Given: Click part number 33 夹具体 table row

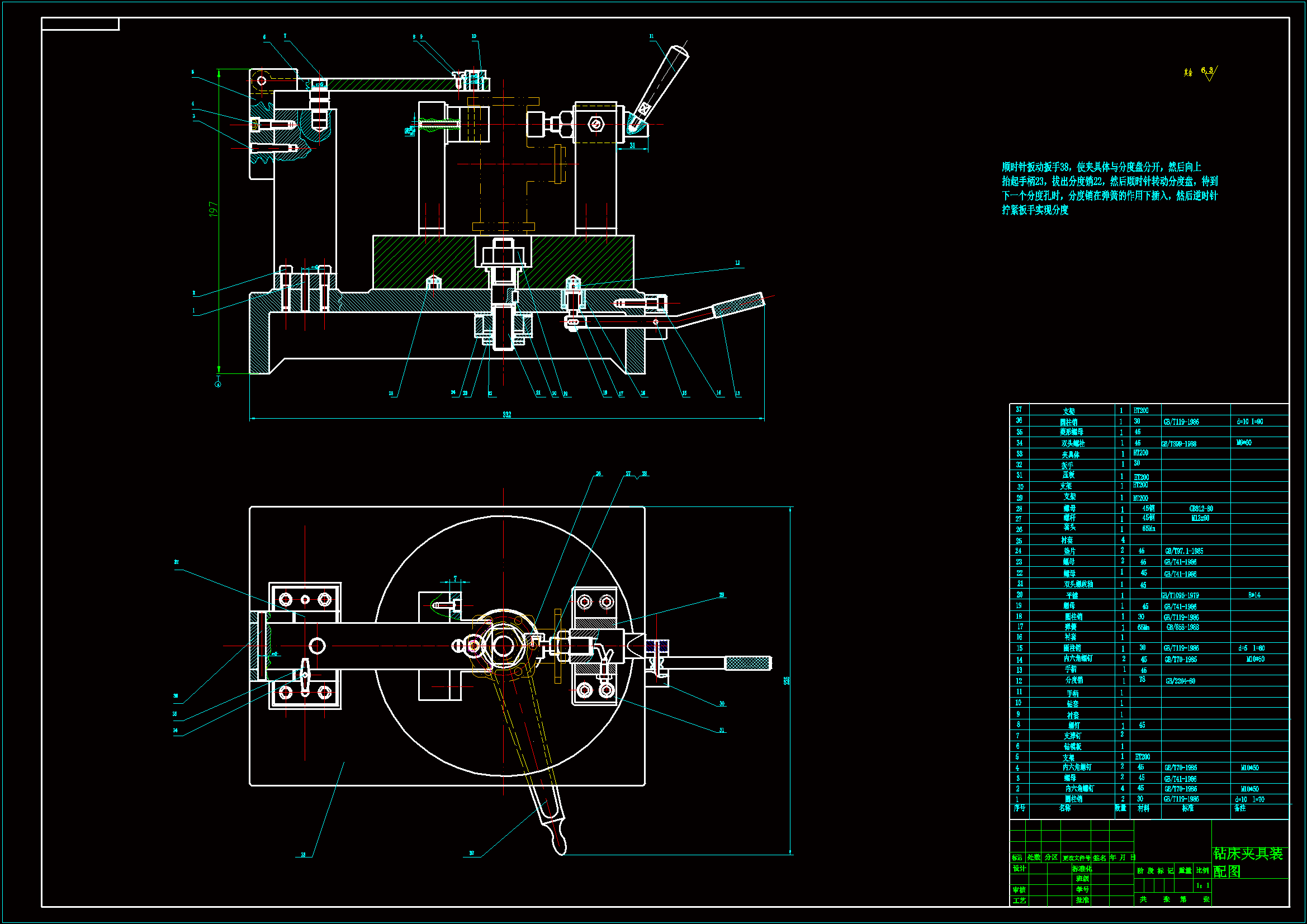Looking at the screenshot, I should (1071, 454).
